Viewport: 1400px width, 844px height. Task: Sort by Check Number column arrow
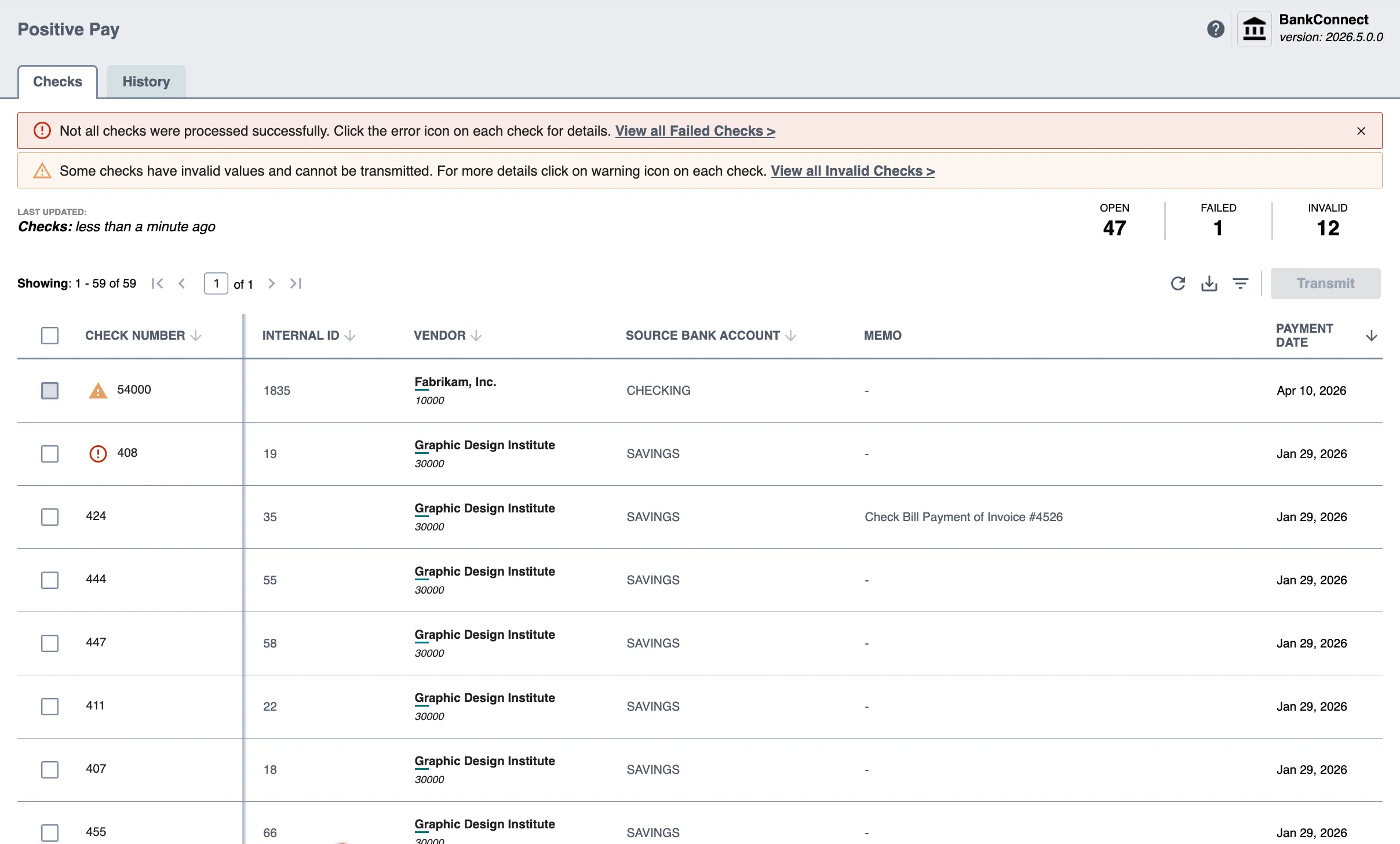coord(196,336)
